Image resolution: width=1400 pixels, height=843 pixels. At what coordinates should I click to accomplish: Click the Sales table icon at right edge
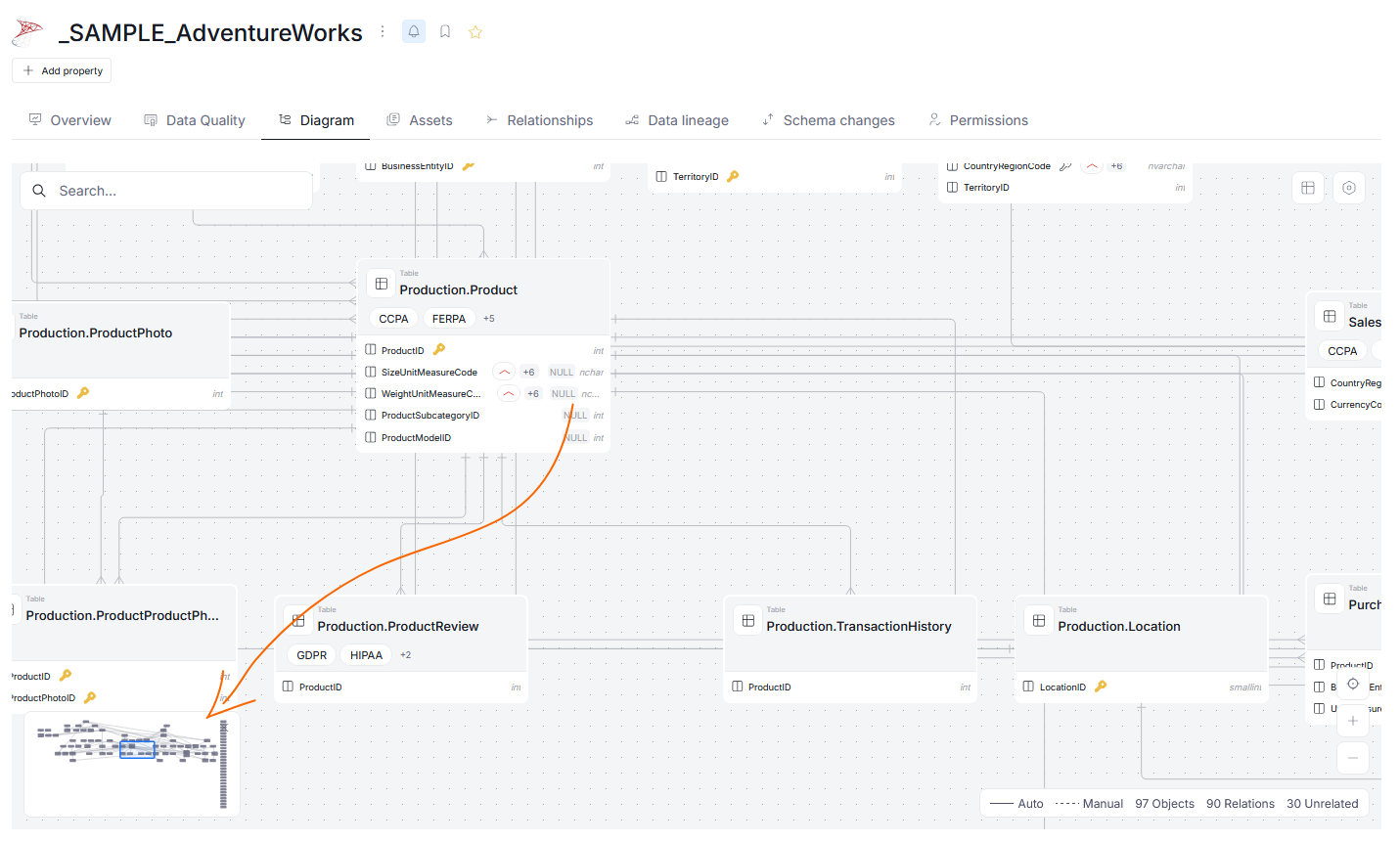tap(1330, 316)
